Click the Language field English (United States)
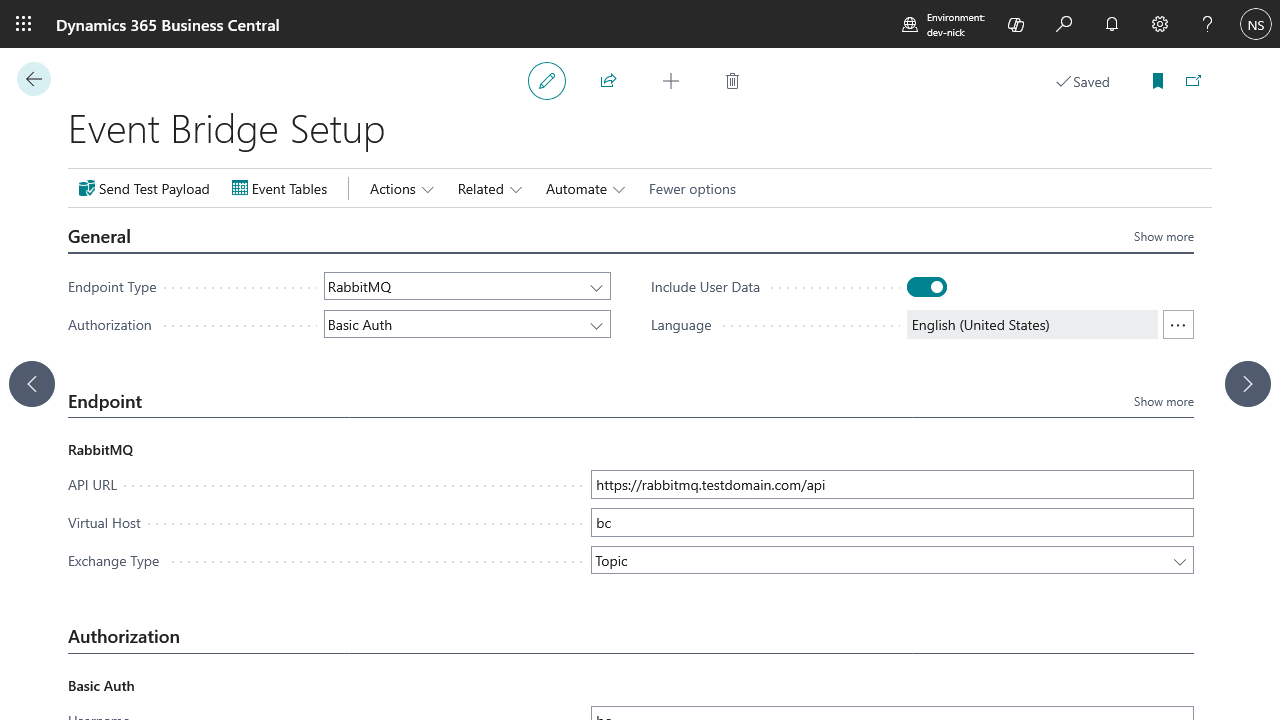The image size is (1280, 720). (1032, 325)
